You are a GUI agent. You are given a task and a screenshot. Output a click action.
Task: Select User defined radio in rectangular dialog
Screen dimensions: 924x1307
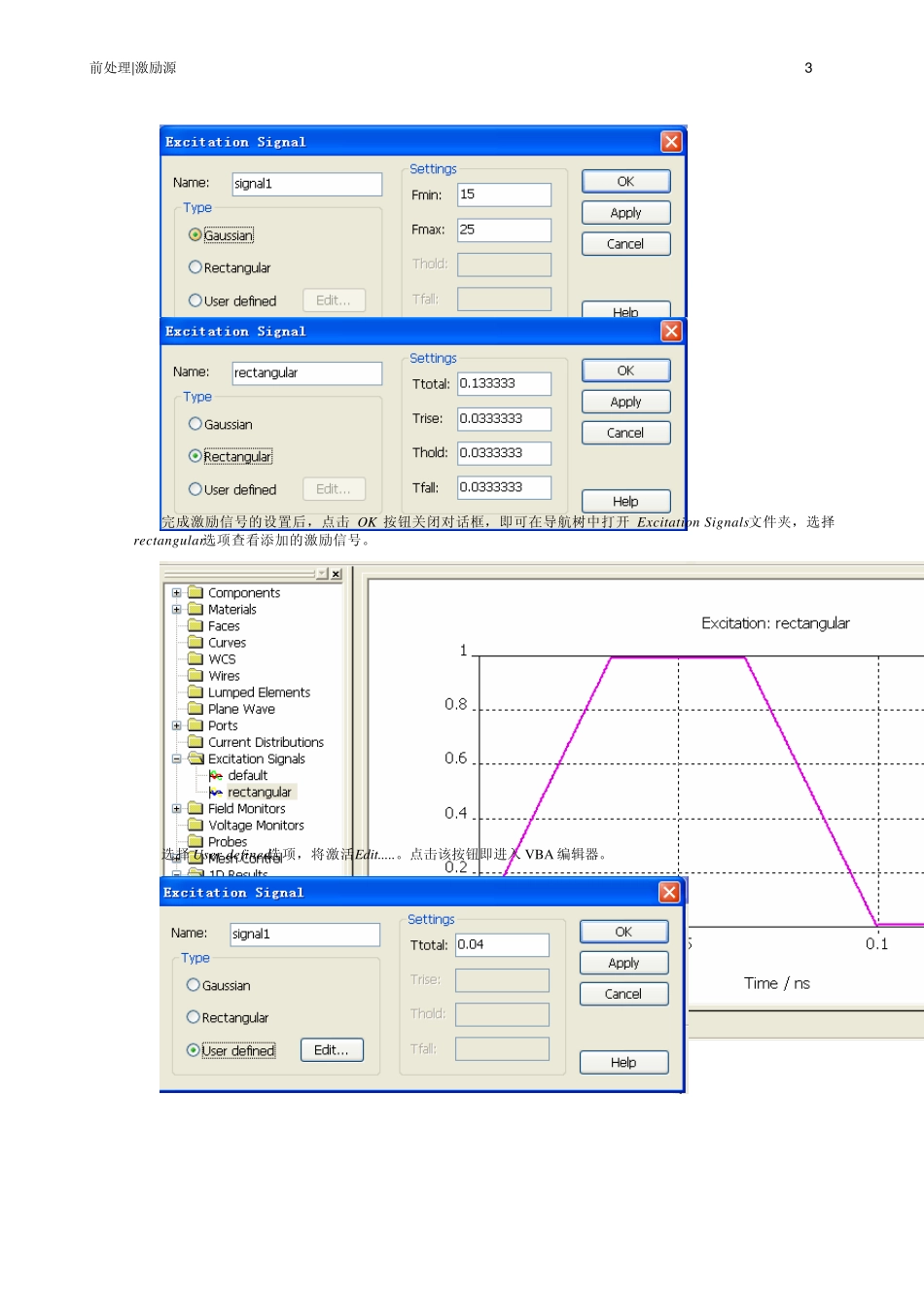click(x=195, y=489)
